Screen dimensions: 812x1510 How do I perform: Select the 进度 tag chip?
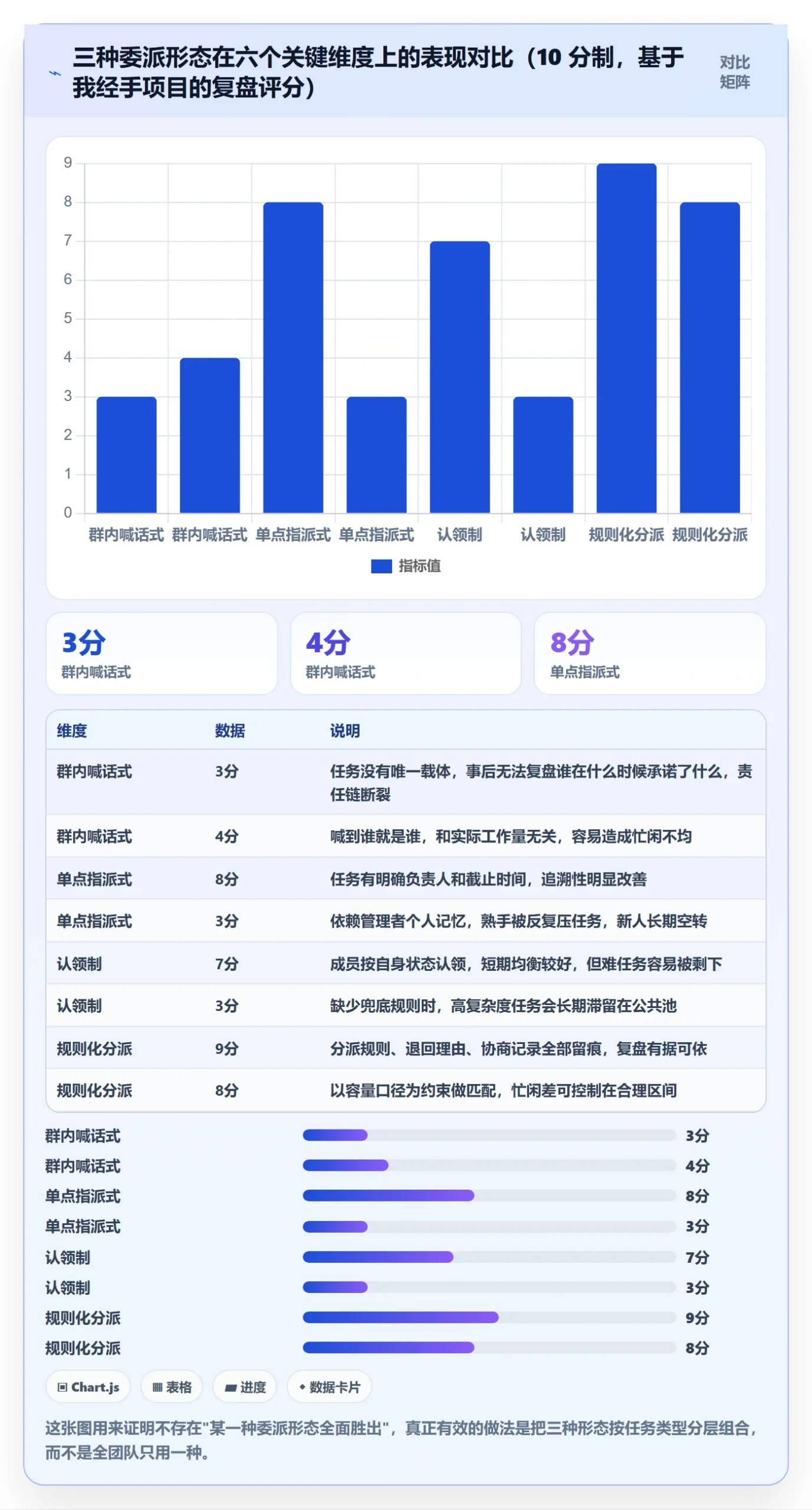[x=245, y=1387]
